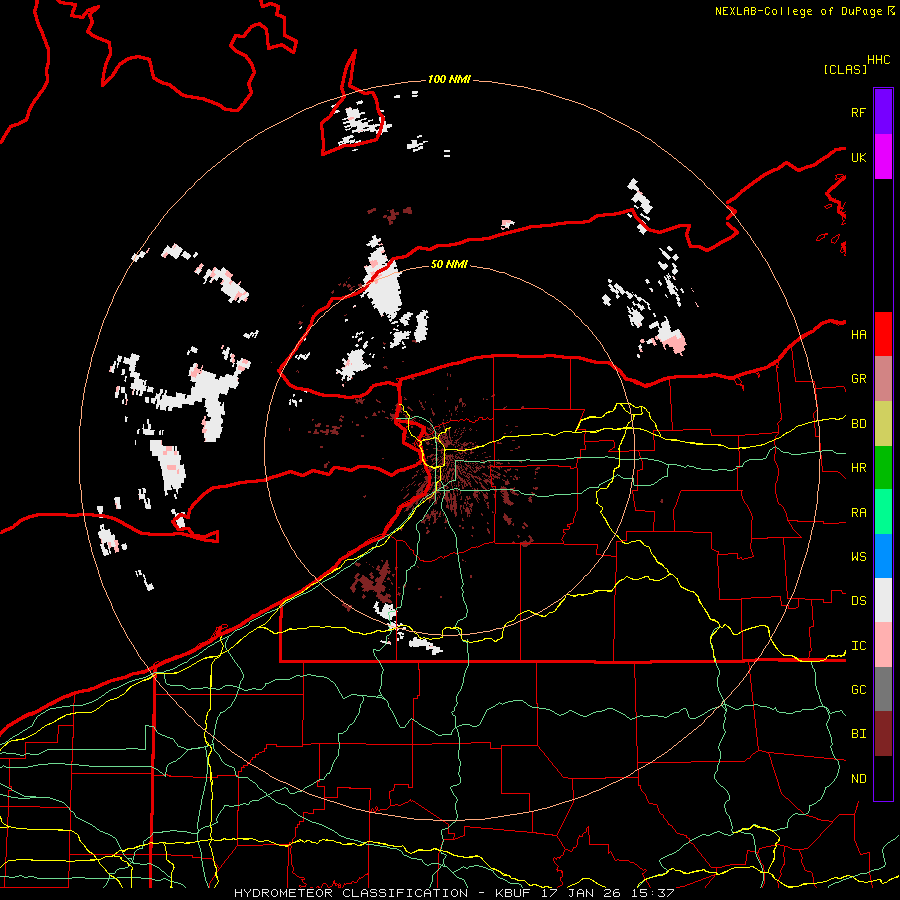Click the HHC product label

(878, 60)
